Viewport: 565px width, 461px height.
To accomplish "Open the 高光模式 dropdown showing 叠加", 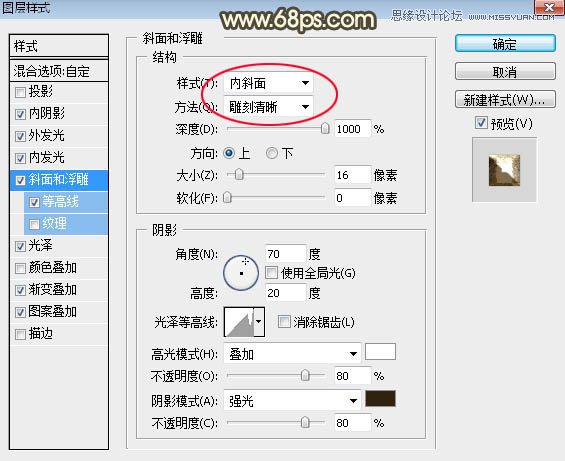I will coord(292,354).
